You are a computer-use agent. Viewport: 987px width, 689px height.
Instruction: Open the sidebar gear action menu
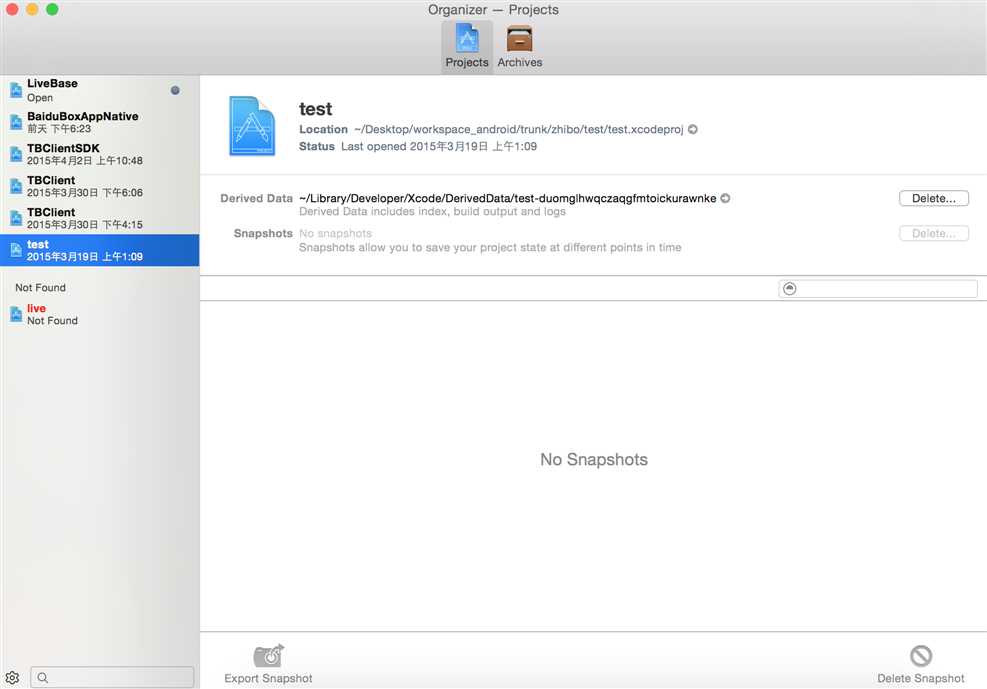tap(12, 678)
